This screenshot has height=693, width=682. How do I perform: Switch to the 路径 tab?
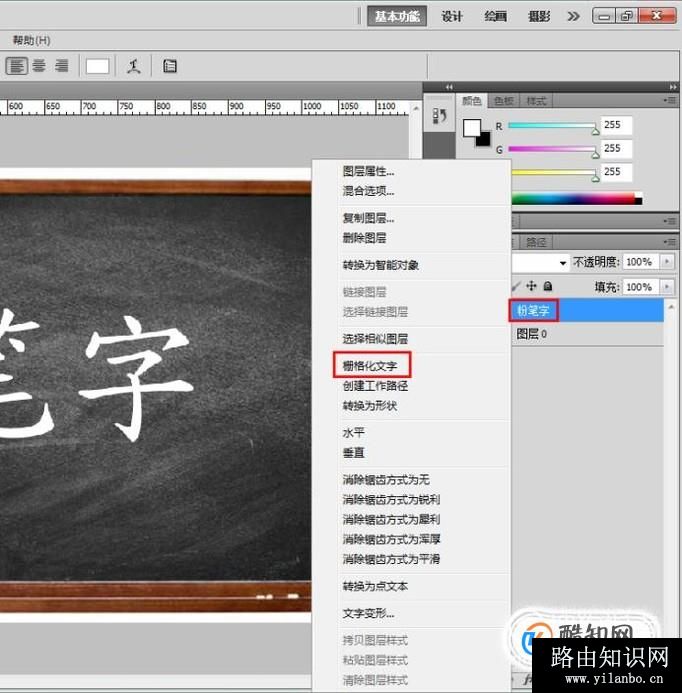pyautogui.click(x=536, y=242)
